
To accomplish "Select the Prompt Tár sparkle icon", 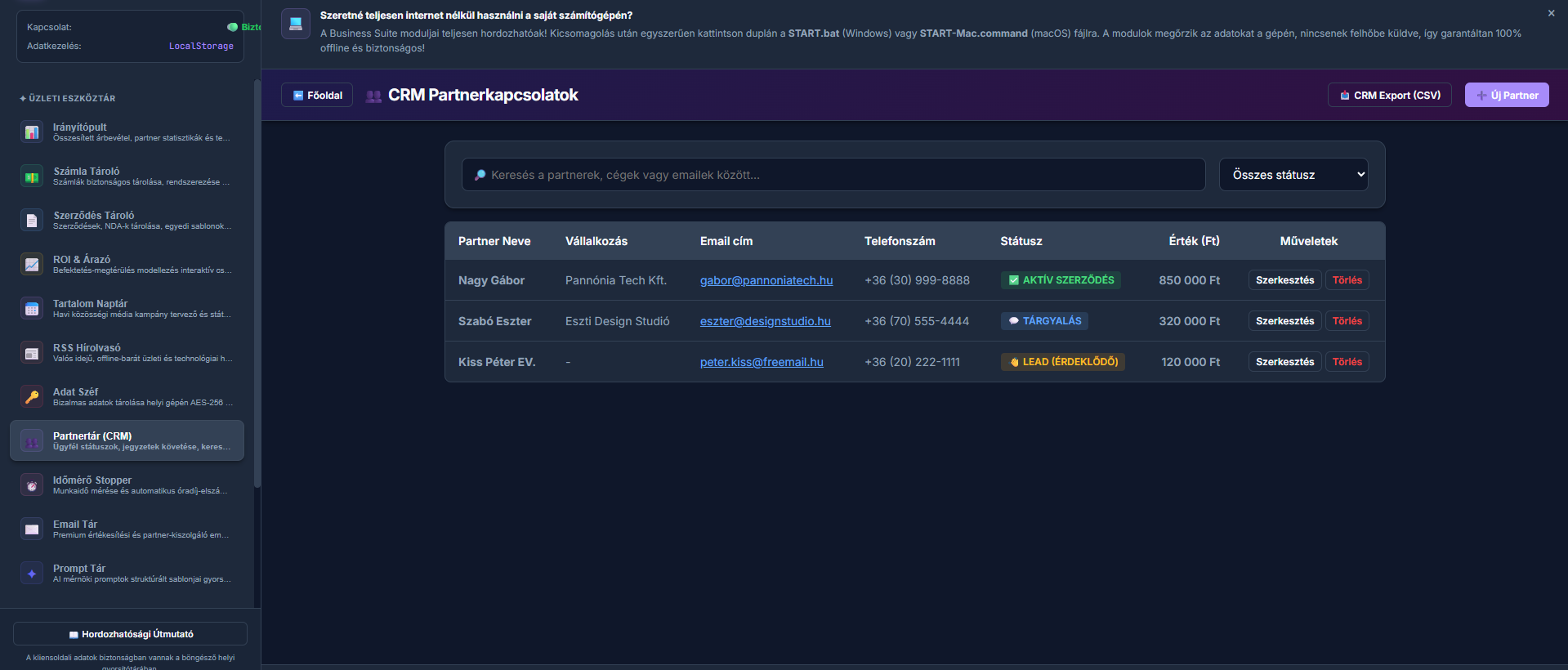I will click(x=32, y=573).
